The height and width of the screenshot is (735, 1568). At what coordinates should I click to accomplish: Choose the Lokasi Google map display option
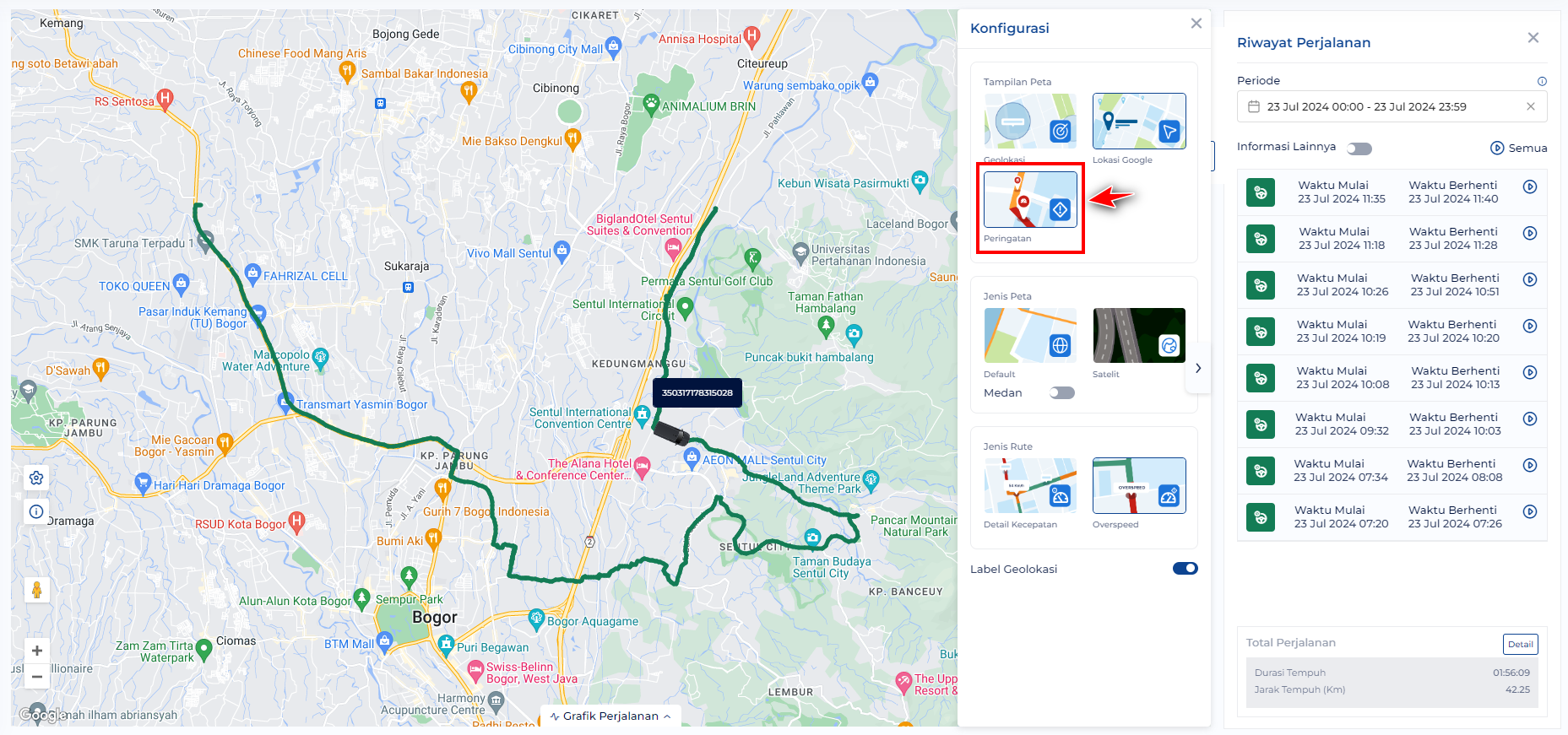pyautogui.click(x=1139, y=121)
